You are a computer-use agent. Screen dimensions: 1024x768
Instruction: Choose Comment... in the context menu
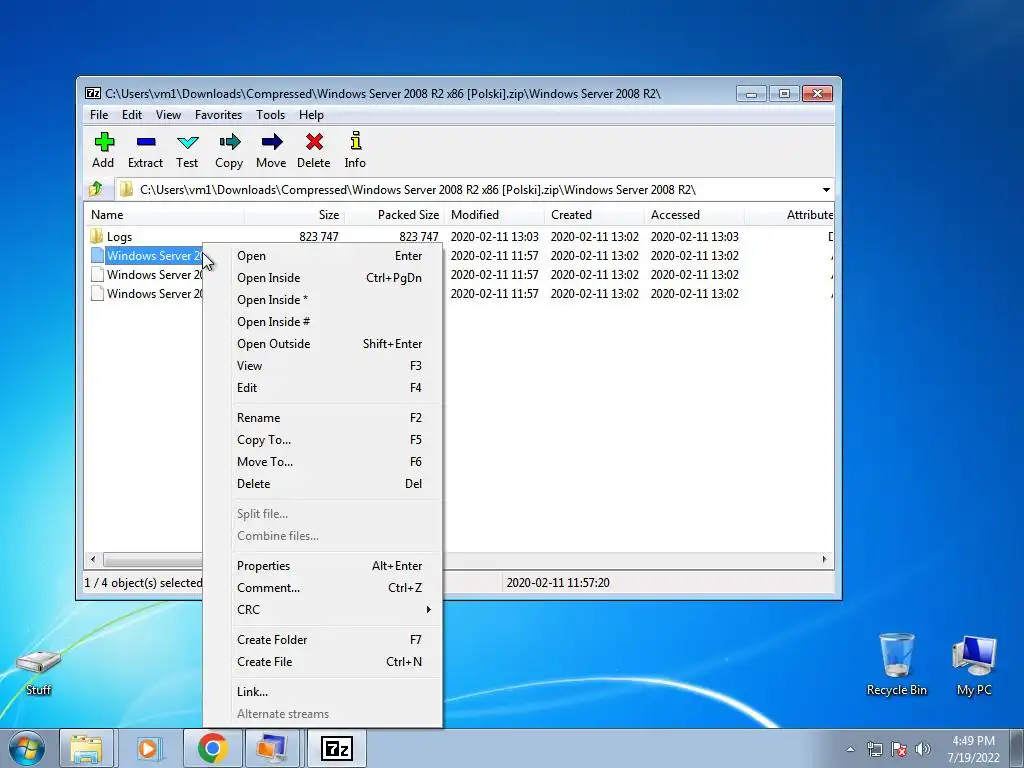[x=323, y=588]
